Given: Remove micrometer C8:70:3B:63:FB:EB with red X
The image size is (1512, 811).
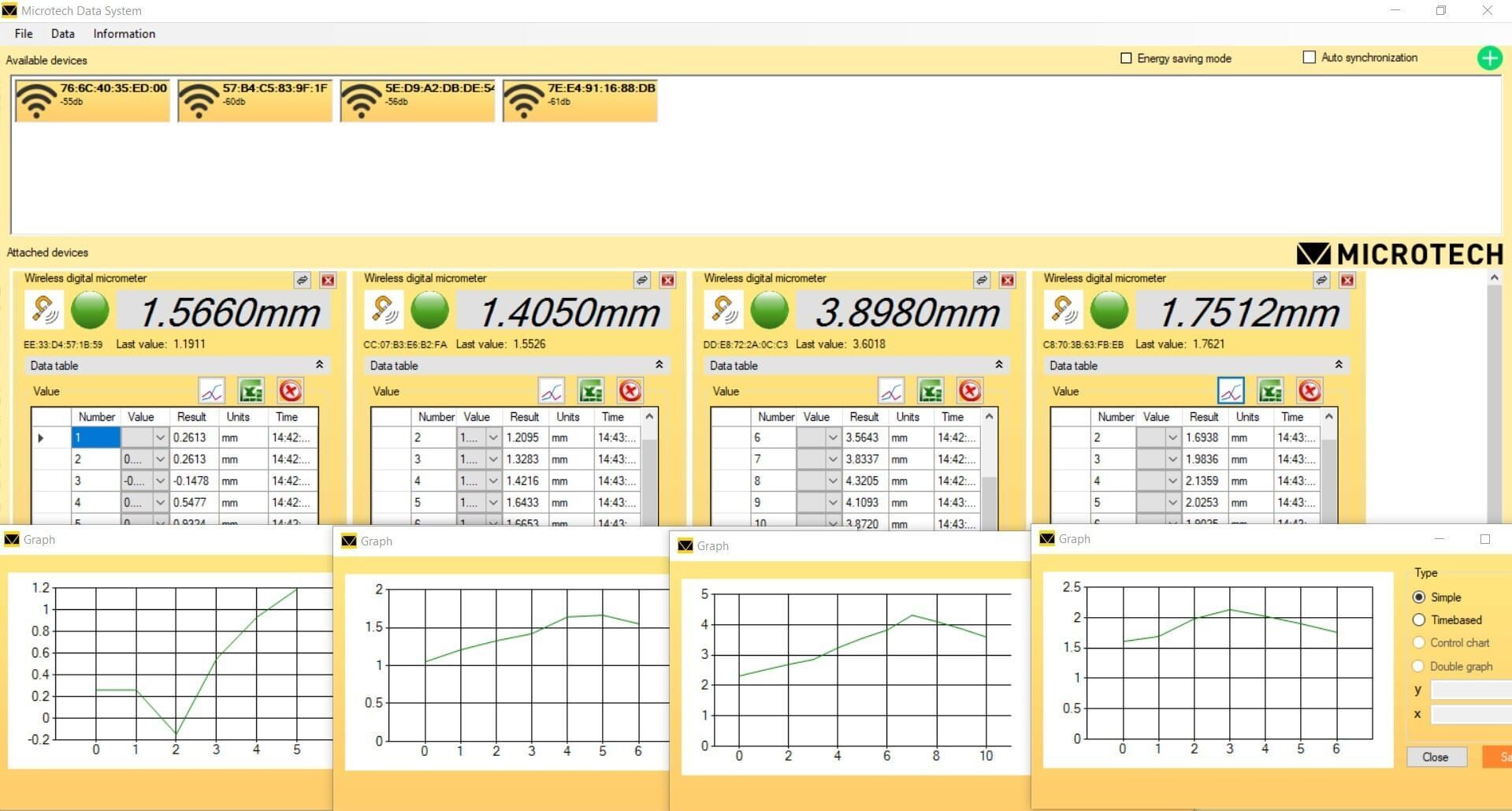Looking at the screenshot, I should (1347, 280).
